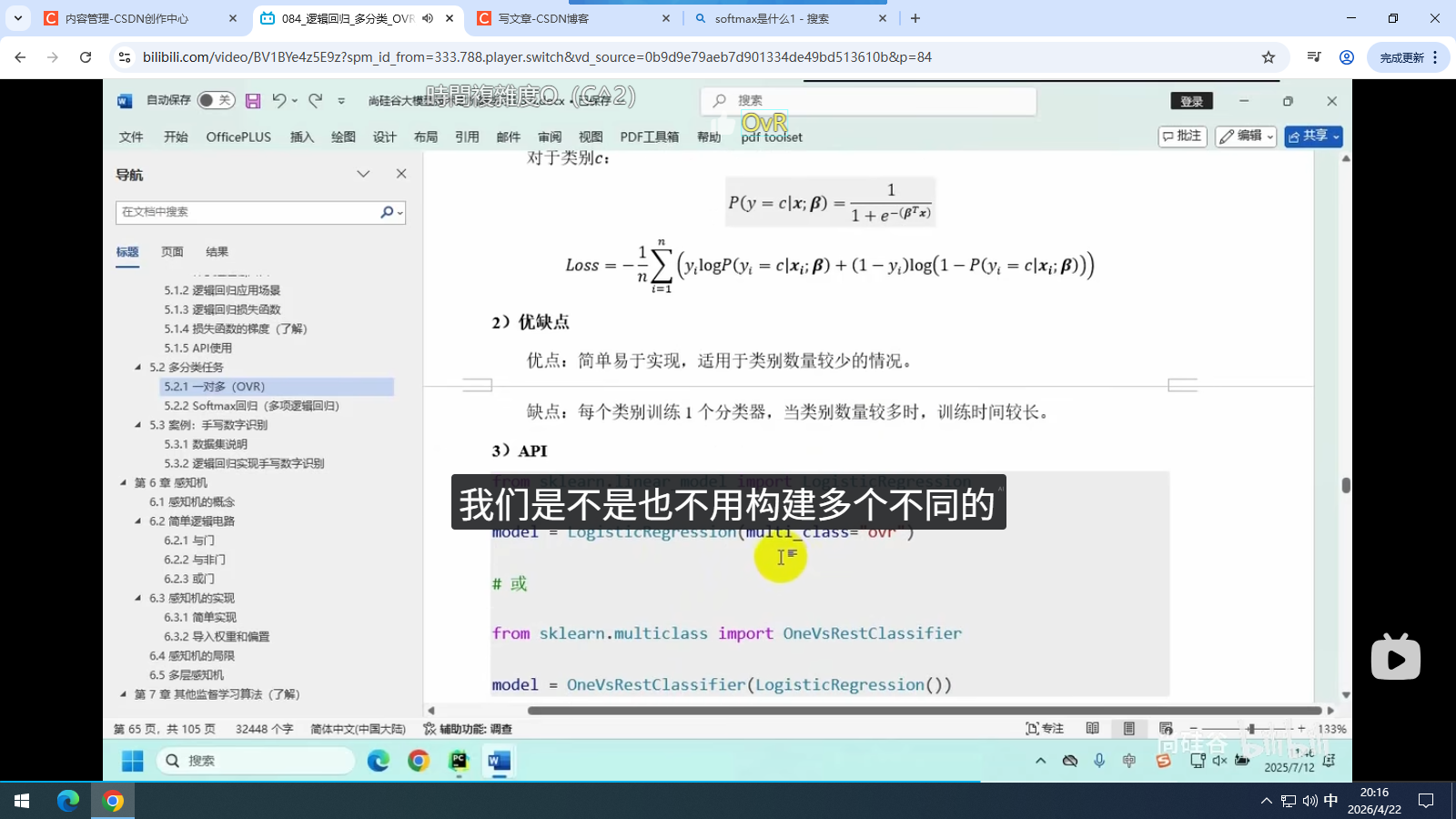Open the 开始 ribbon tab
This screenshot has height=819, width=1456.
tap(176, 136)
